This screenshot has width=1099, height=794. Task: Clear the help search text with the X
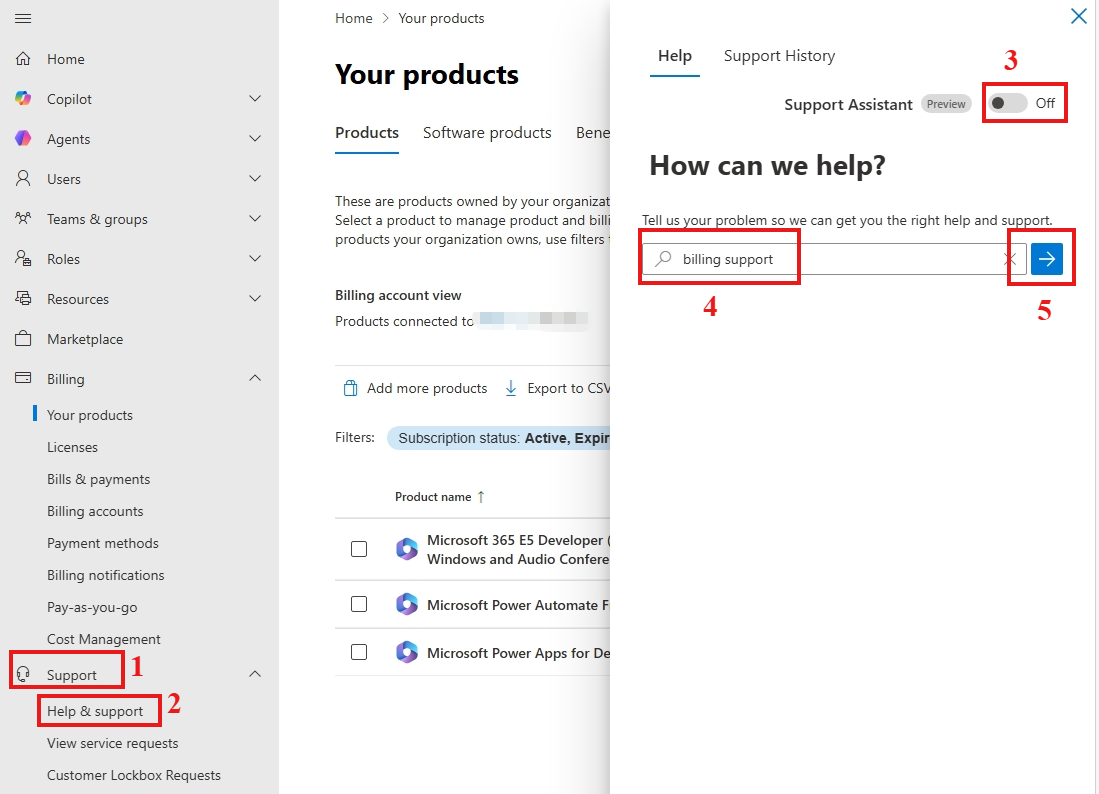(x=1010, y=259)
